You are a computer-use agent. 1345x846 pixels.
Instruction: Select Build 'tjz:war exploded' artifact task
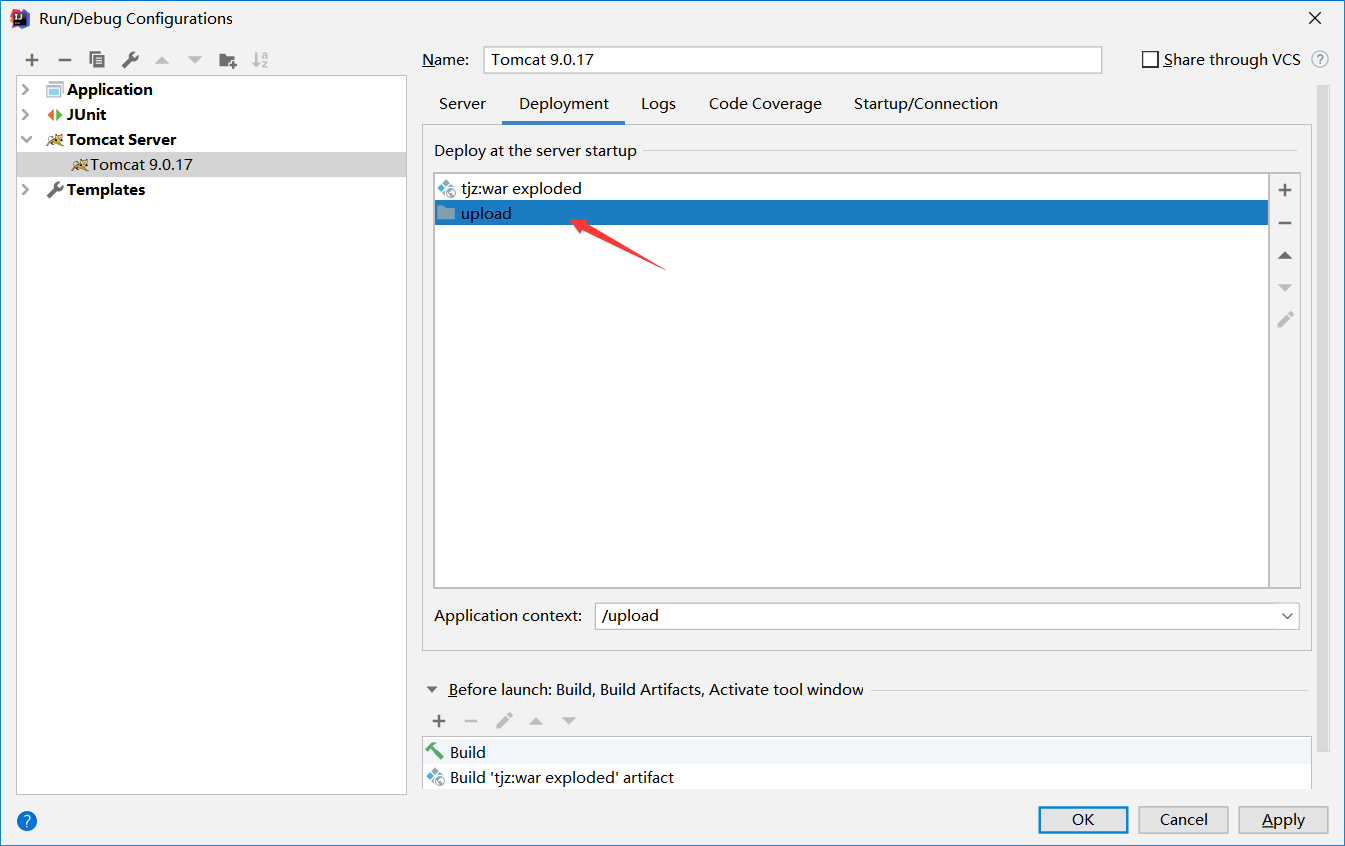point(866,777)
